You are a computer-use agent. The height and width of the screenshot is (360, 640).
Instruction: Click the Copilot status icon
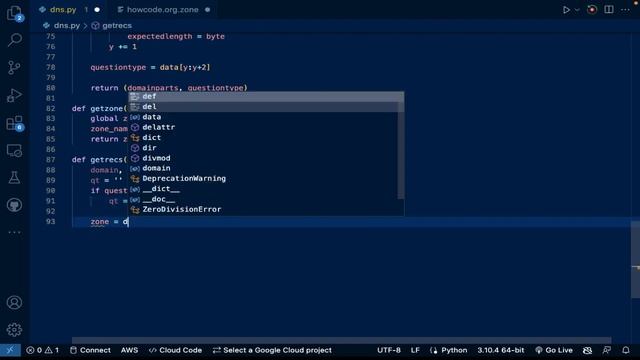coord(587,350)
